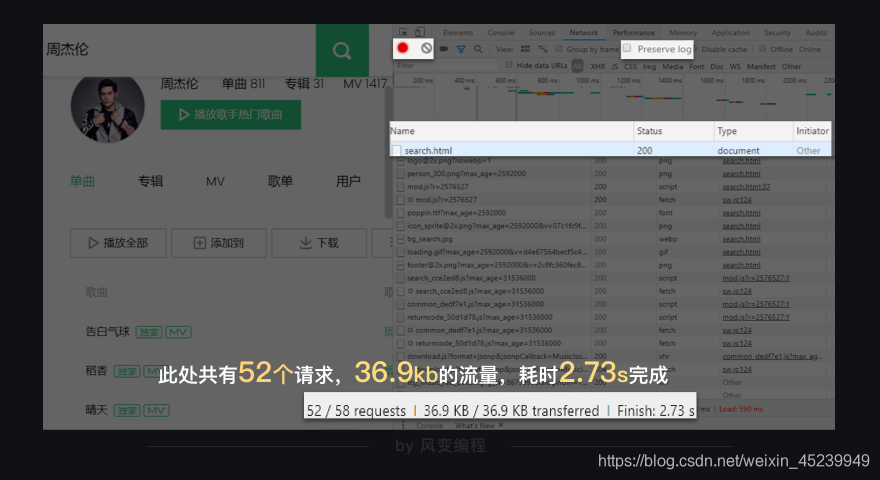880x480 pixels.
Task: Click the red record network log button
Action: pyautogui.click(x=402, y=48)
